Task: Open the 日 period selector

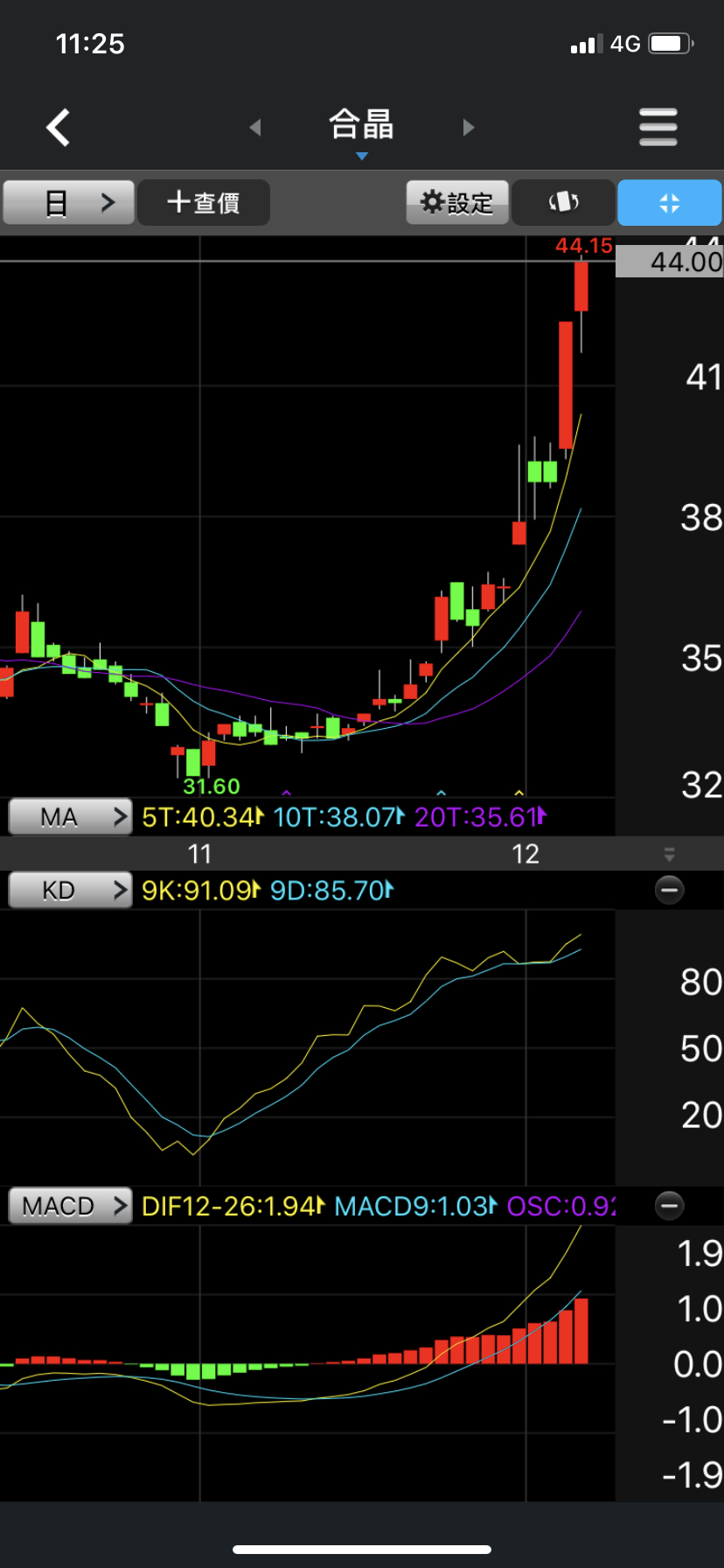Action: click(68, 203)
